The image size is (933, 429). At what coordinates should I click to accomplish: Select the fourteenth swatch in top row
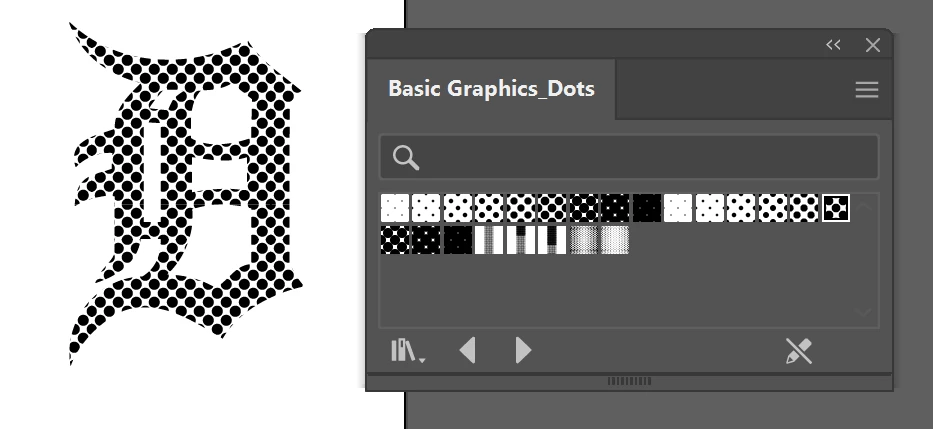804,208
